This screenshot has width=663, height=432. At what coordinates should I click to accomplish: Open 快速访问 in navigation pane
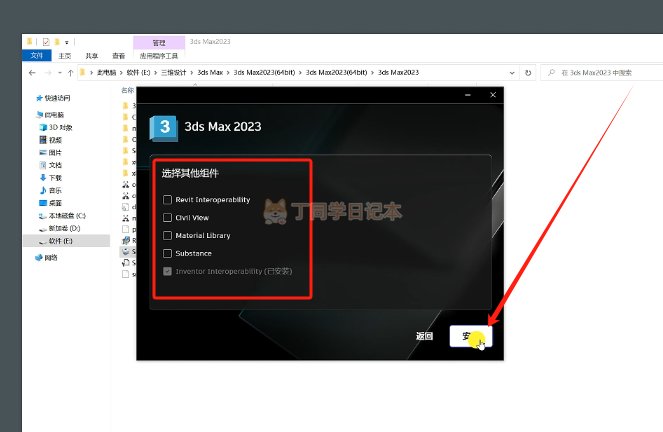pyautogui.click(x=53, y=98)
